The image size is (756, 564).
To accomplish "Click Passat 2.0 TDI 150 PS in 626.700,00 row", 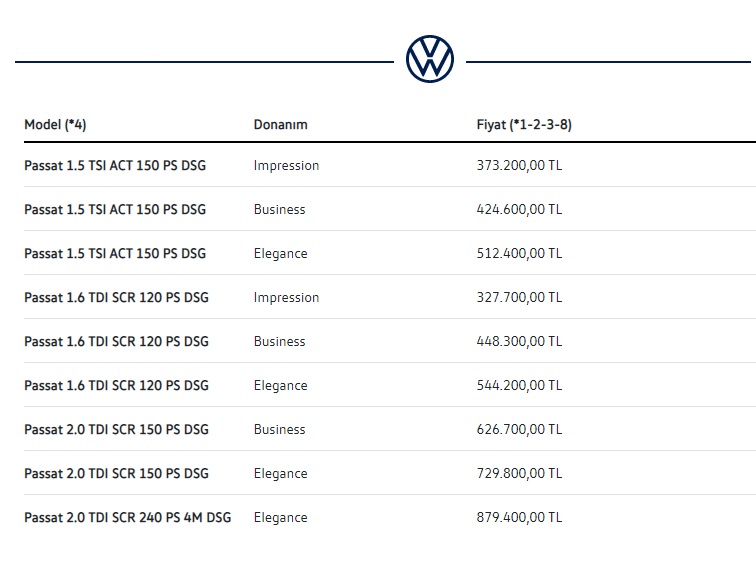I will click(x=117, y=430).
